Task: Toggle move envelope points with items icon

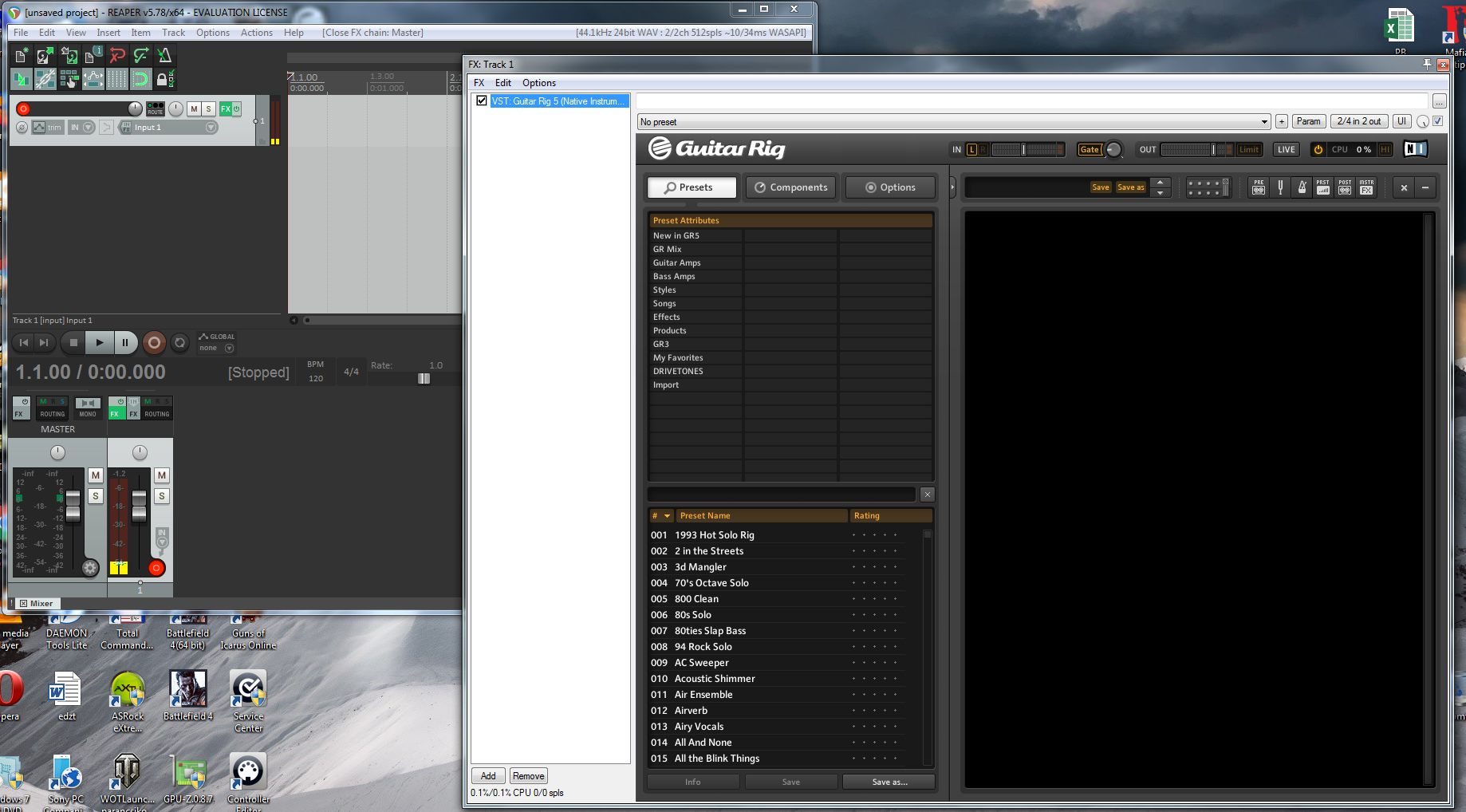Action: coord(93,79)
